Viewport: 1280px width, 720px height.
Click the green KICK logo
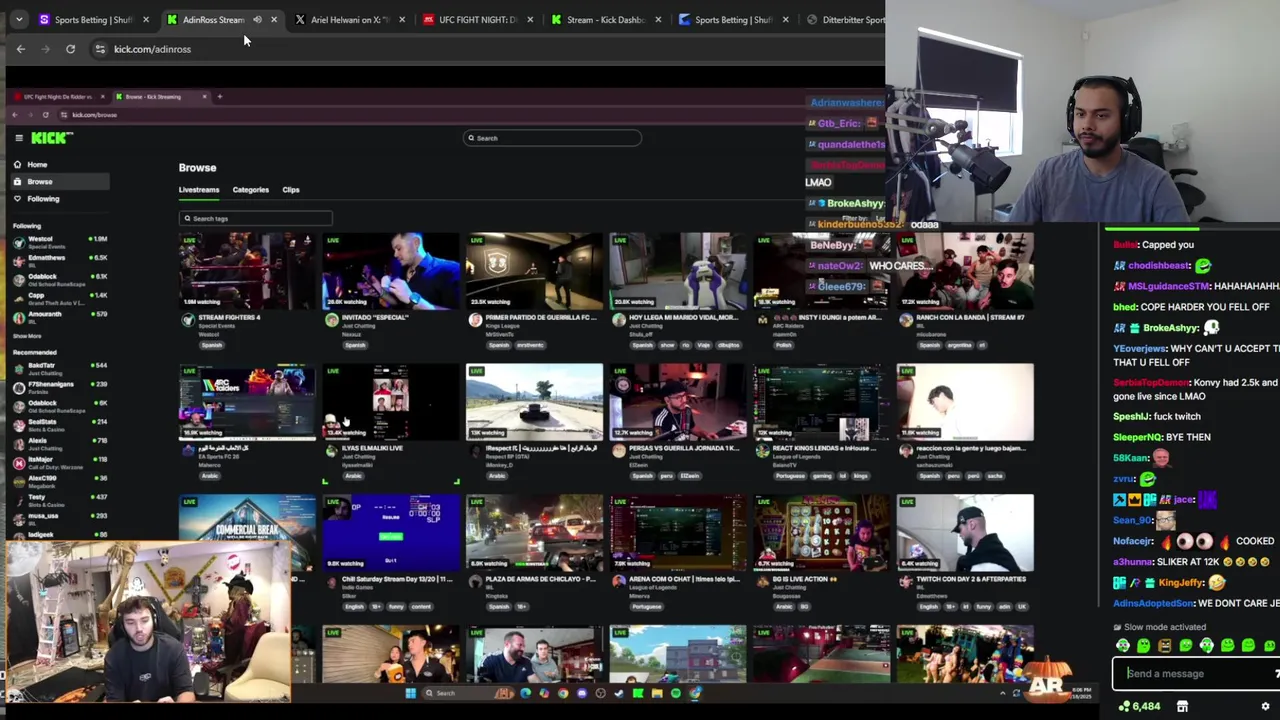(x=51, y=138)
